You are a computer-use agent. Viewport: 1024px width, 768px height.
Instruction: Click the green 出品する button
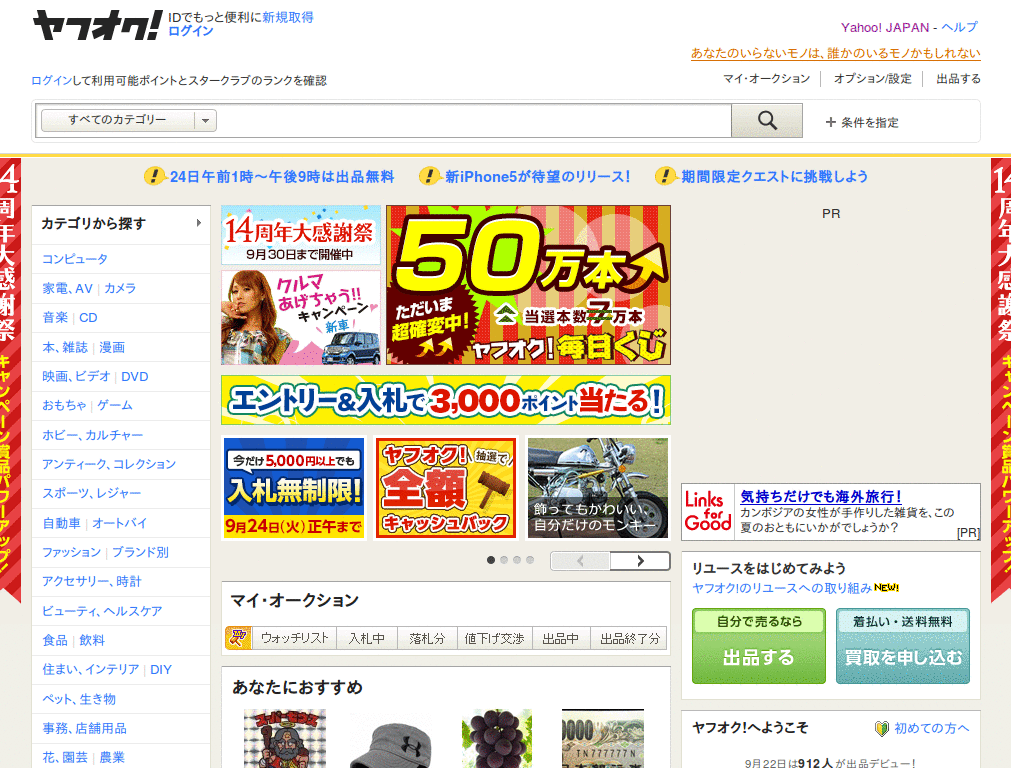point(759,646)
